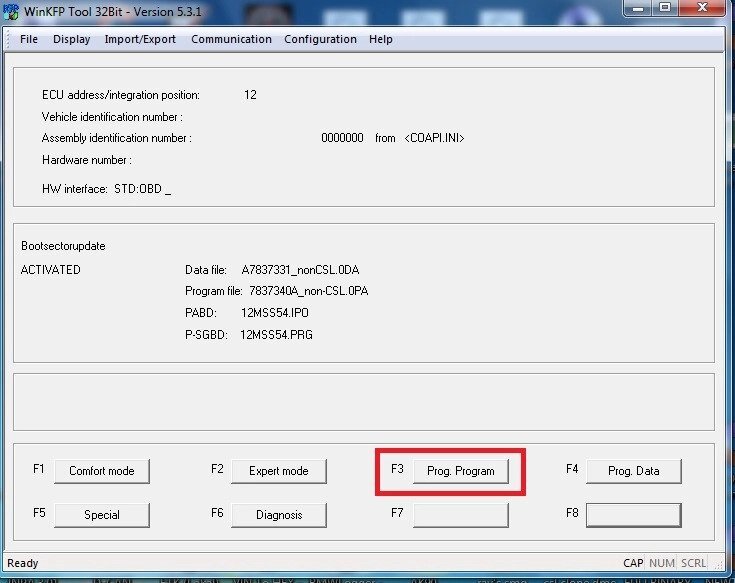Click the WinKFP icon in the title bar
The width and height of the screenshot is (735, 583).
(11, 11)
